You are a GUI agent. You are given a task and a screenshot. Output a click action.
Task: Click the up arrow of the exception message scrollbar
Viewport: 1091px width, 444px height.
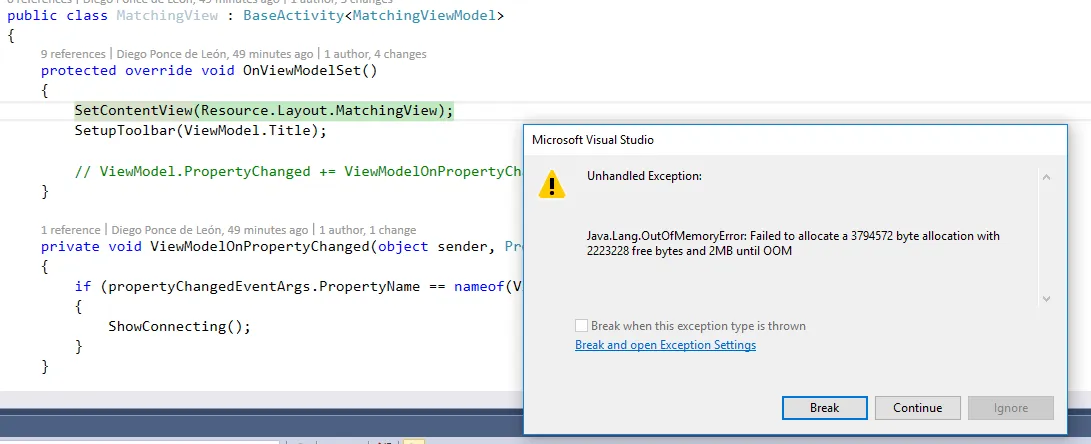pos(1046,177)
